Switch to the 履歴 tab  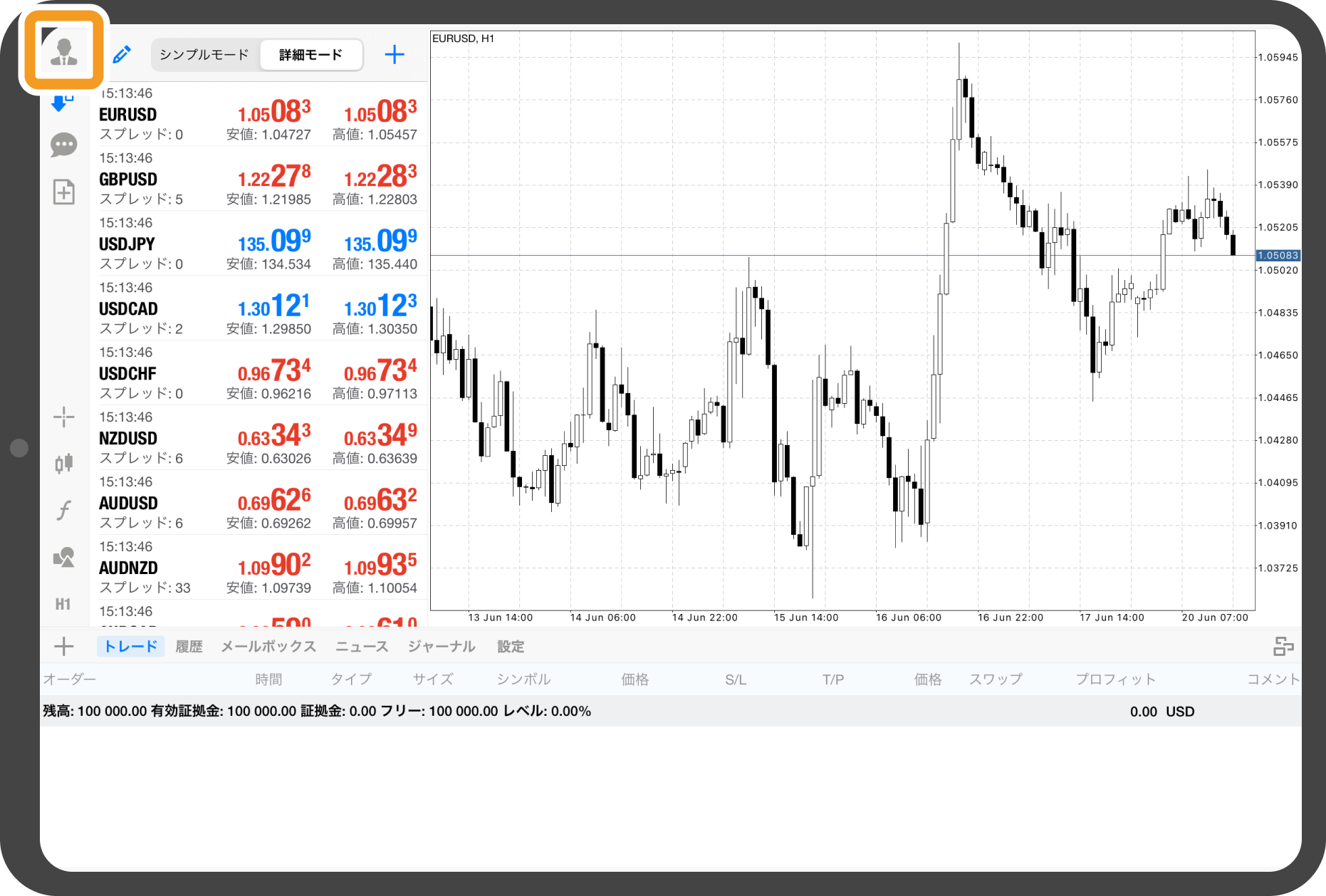tap(189, 647)
